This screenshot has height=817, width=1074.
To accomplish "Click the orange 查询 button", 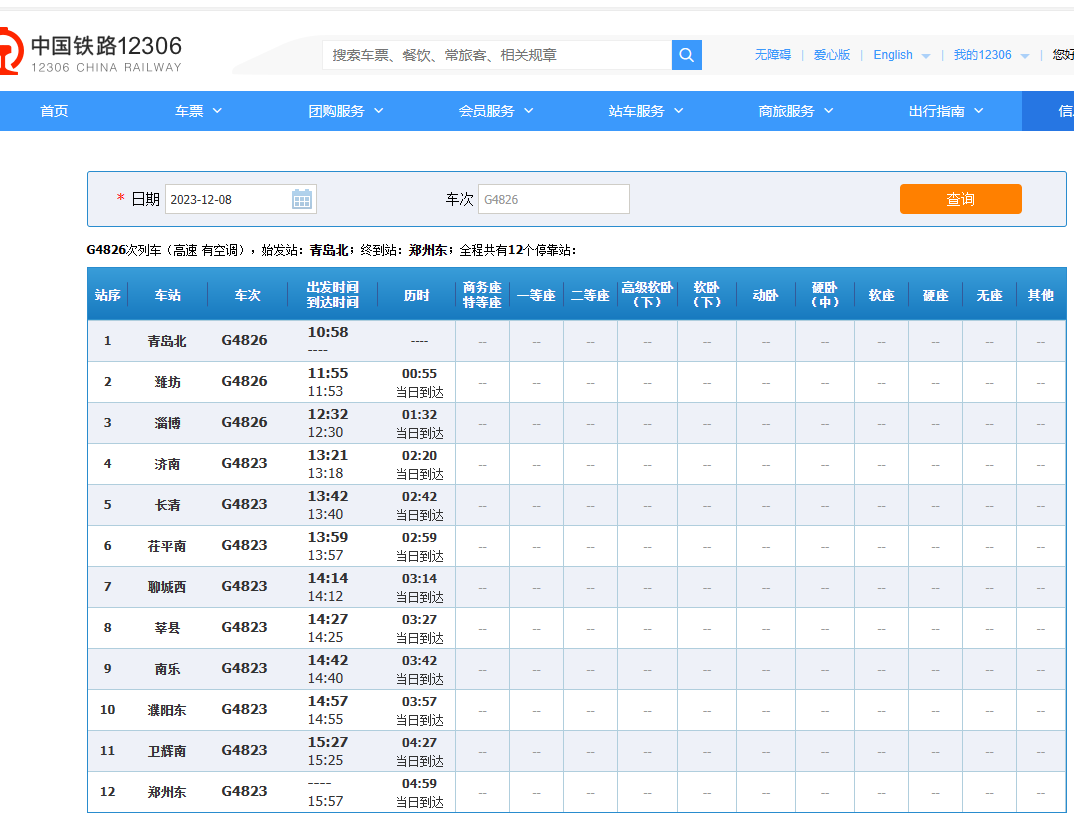I will tap(960, 199).
